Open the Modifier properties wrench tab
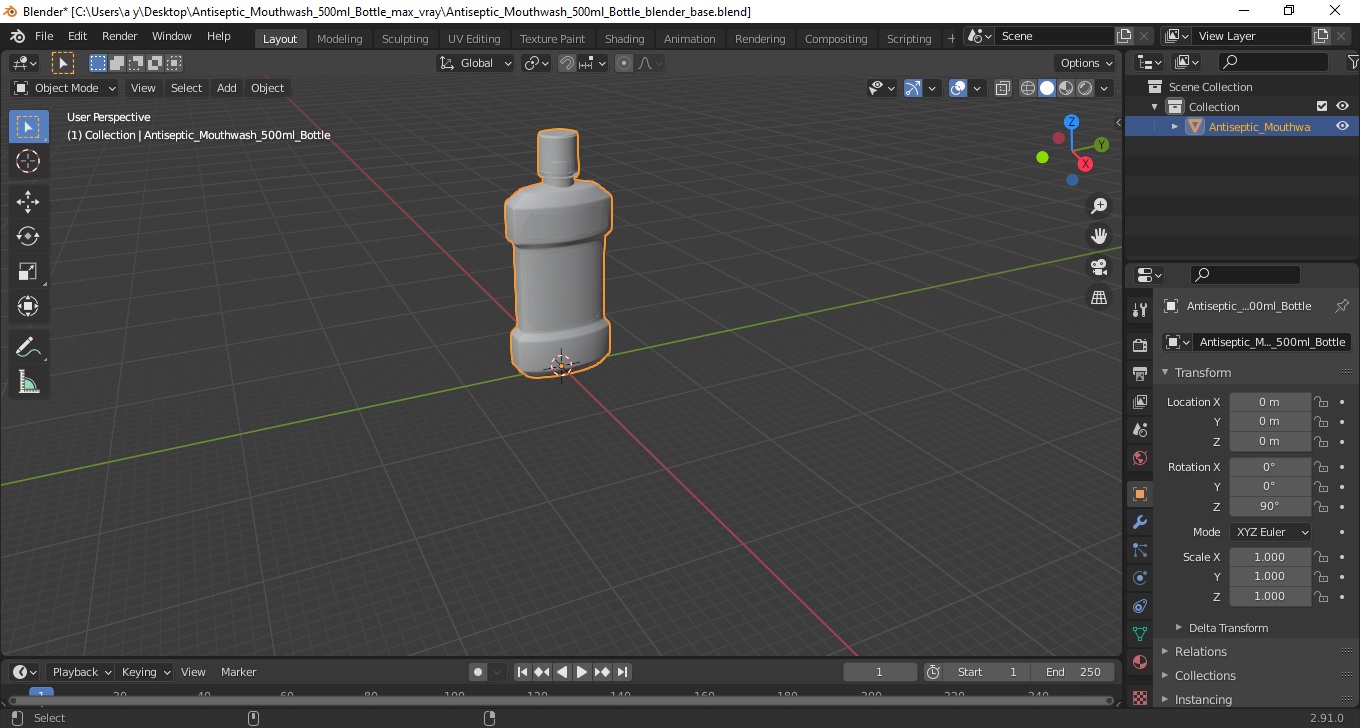Image resolution: width=1360 pixels, height=728 pixels. pos(1139,522)
